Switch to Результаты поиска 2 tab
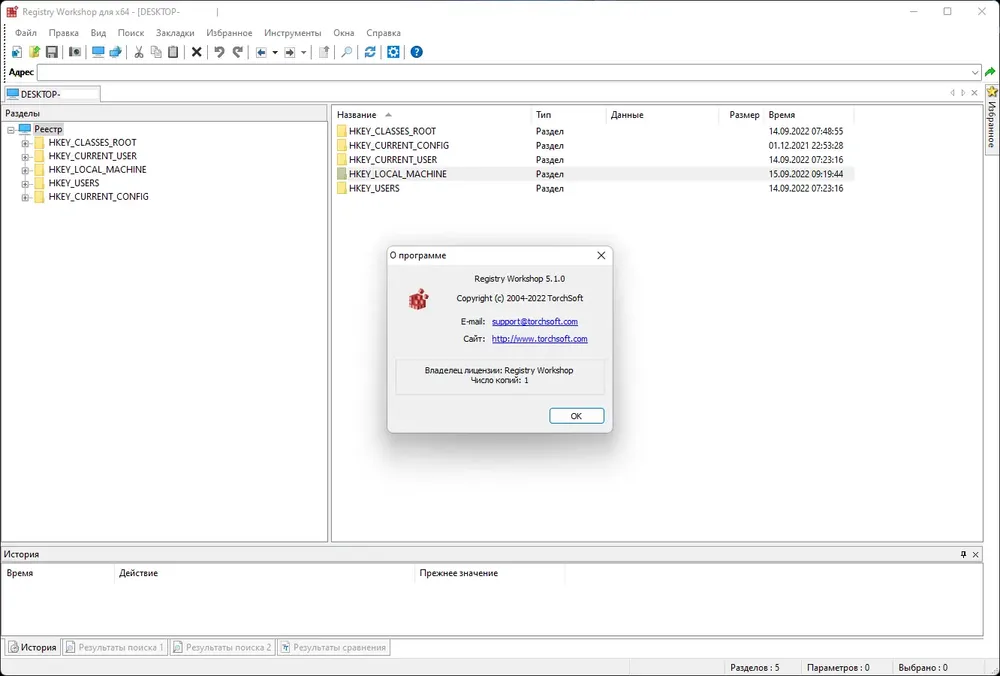1000x676 pixels. click(223, 647)
